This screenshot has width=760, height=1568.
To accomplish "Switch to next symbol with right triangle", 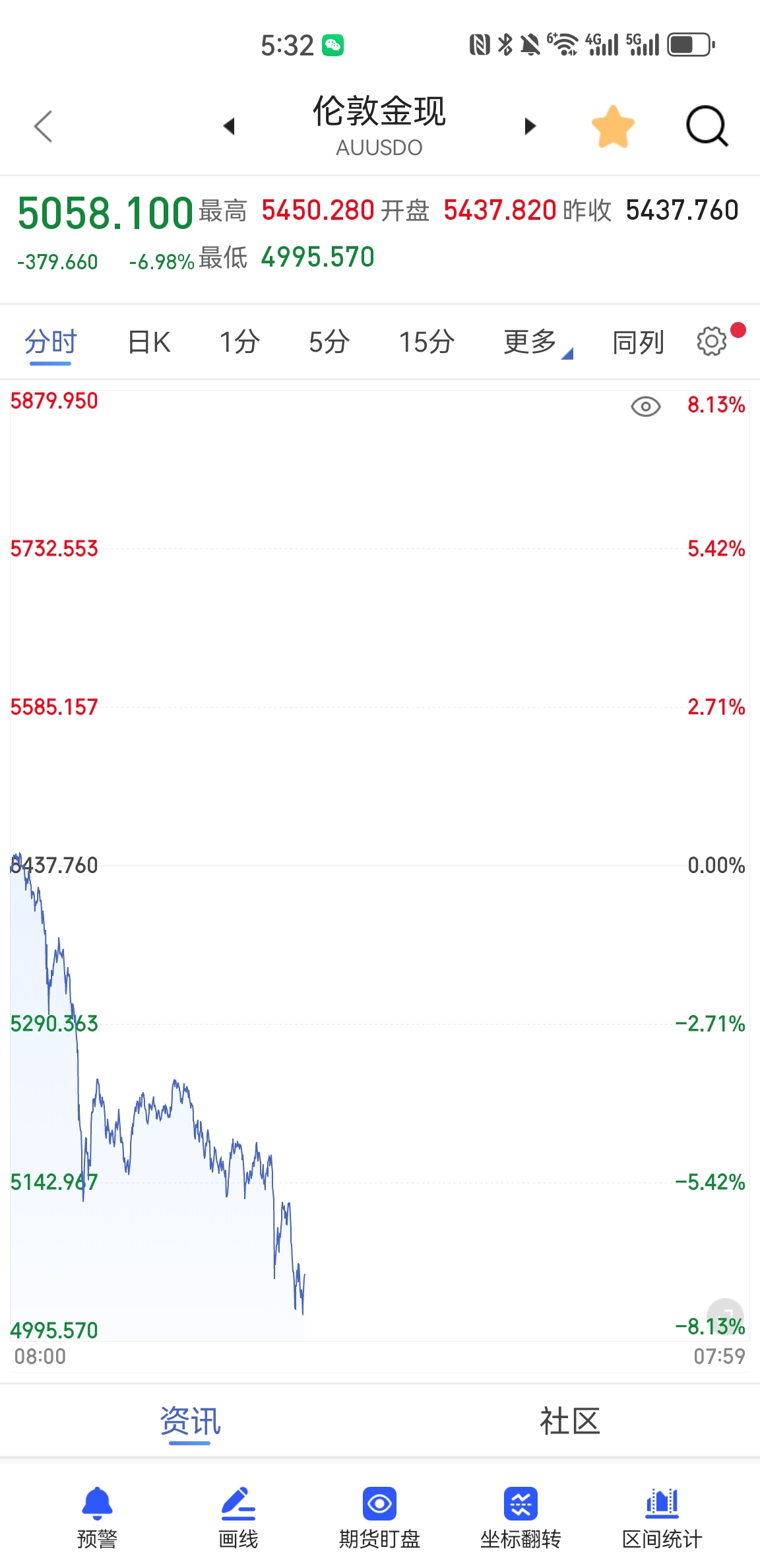I will [x=530, y=126].
